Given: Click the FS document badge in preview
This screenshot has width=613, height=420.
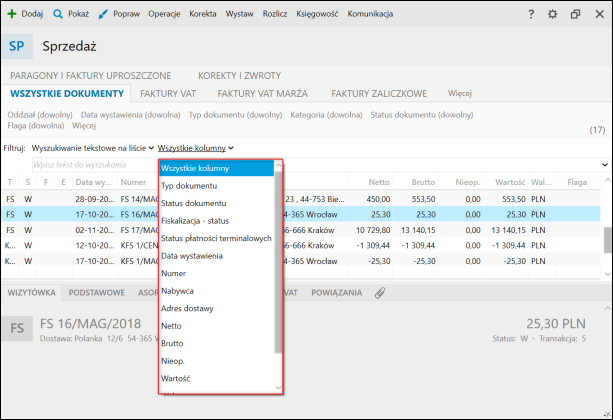Looking at the screenshot, I should pyautogui.click(x=18, y=329).
